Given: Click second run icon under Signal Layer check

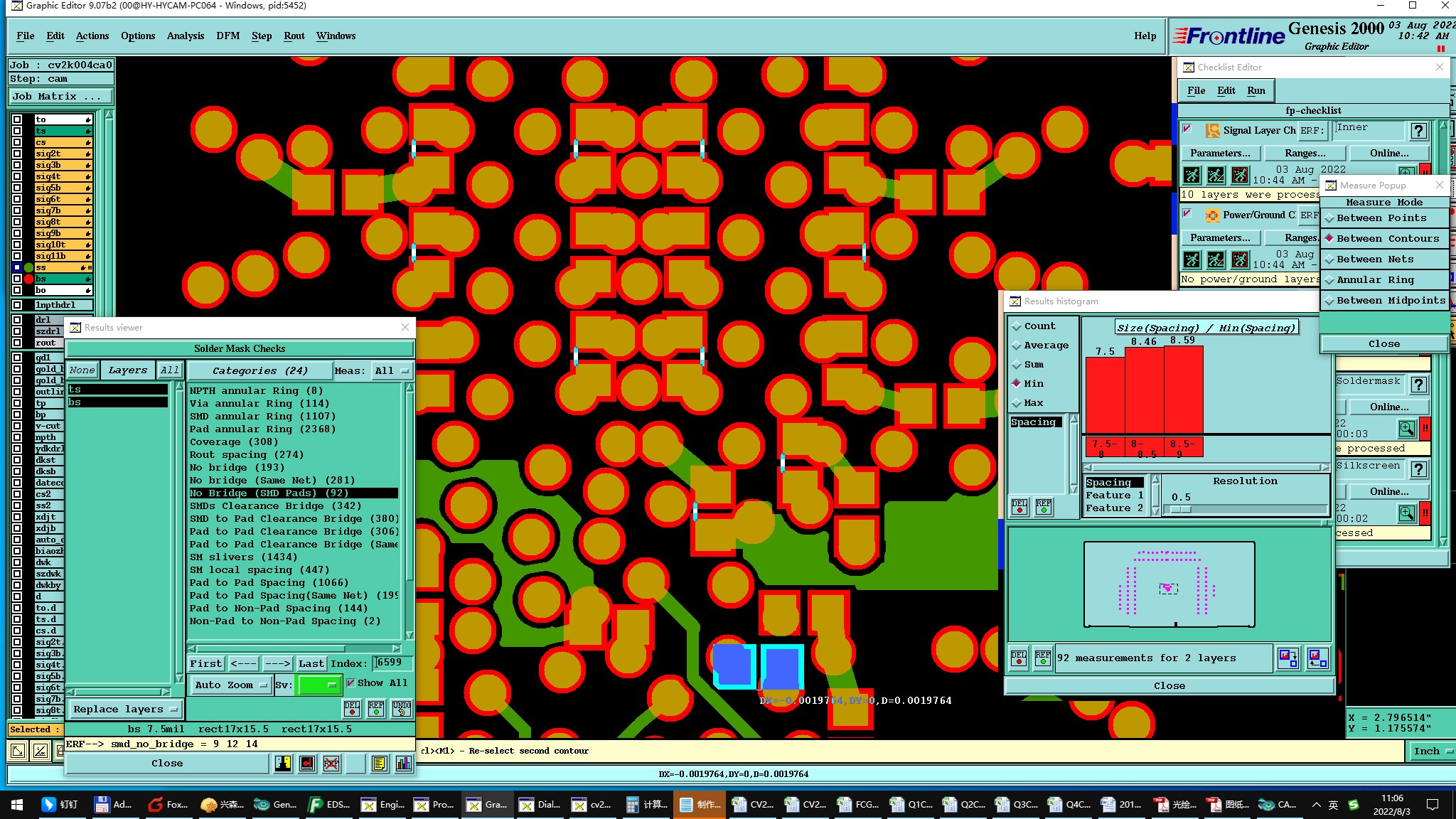Looking at the screenshot, I should (1216, 175).
